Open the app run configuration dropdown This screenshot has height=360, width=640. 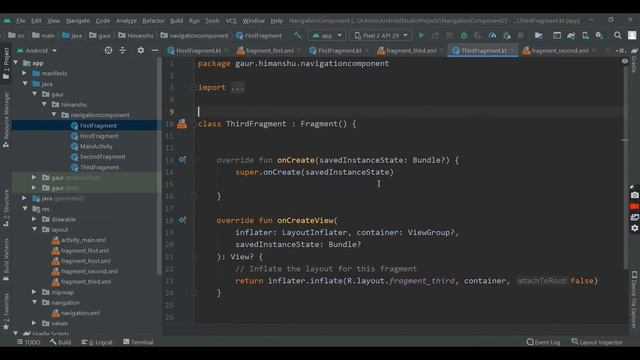pos(327,36)
